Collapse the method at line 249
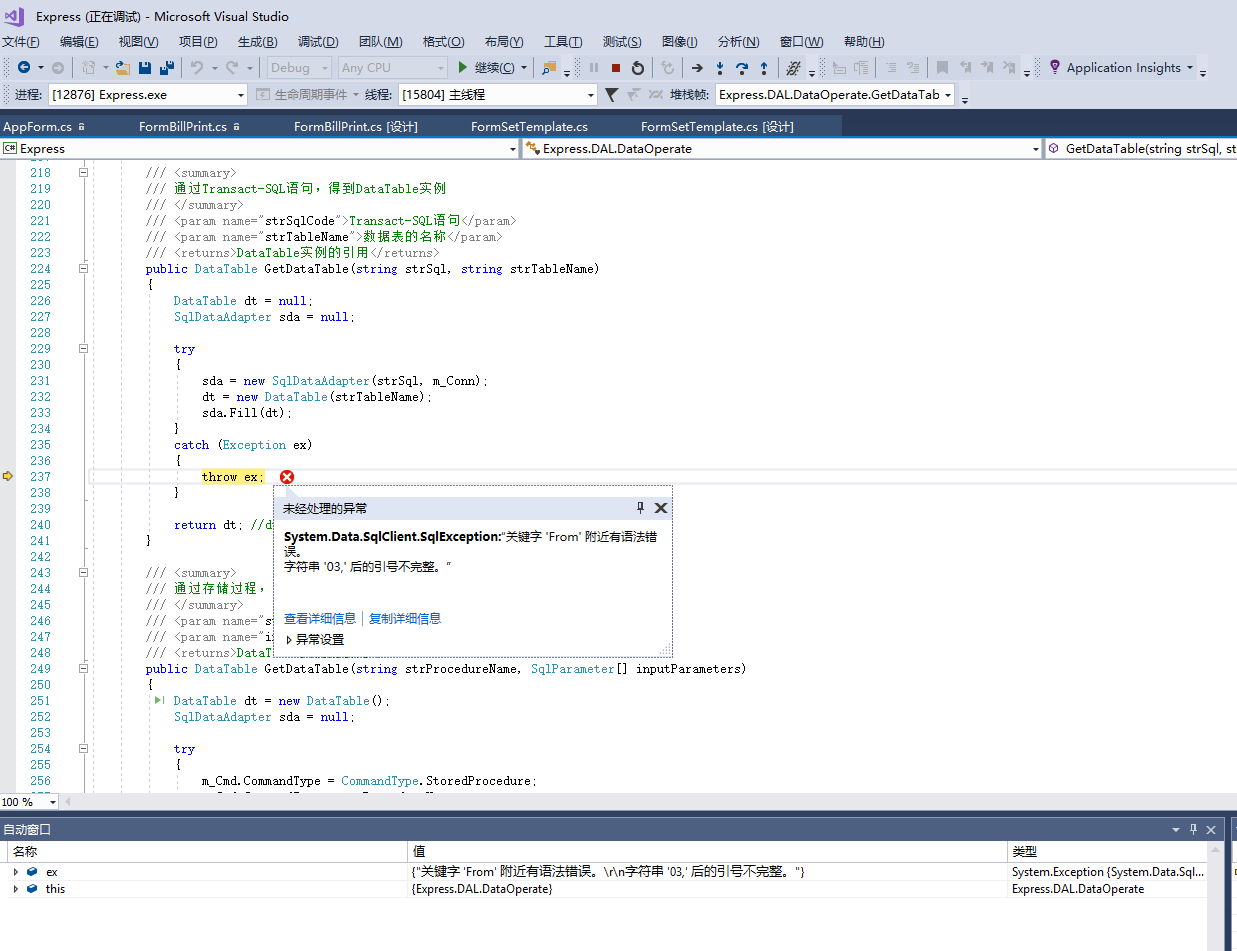The image size is (1237, 951). click(x=84, y=669)
